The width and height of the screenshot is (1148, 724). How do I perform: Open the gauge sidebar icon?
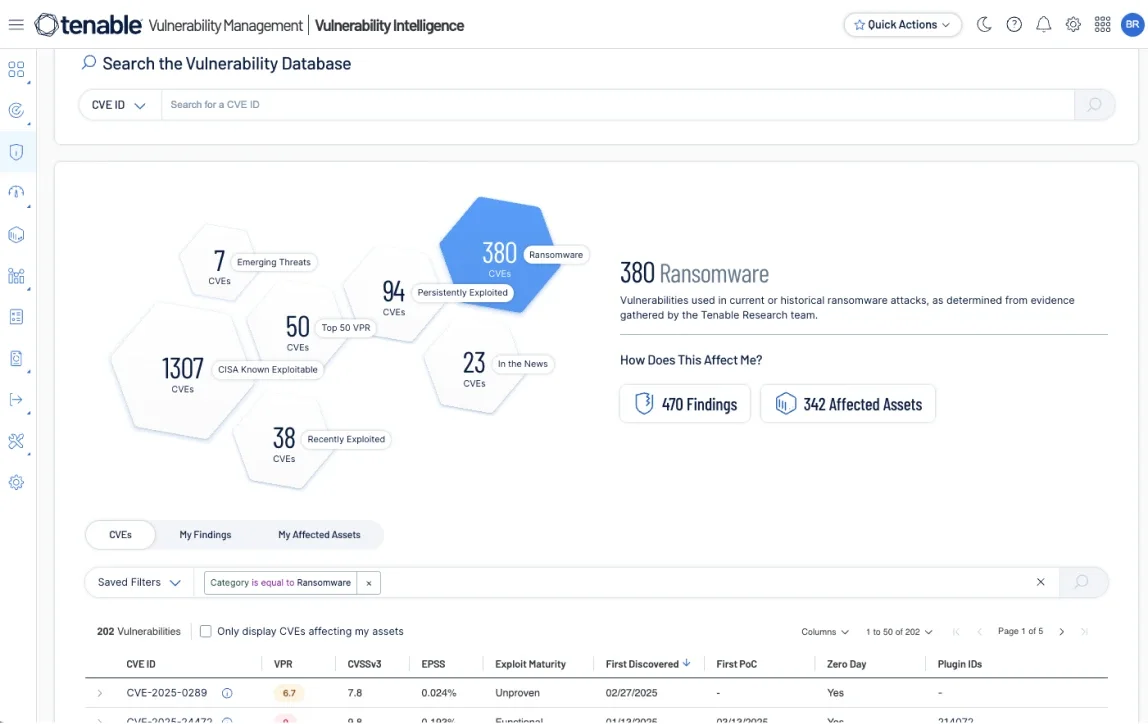(16, 193)
